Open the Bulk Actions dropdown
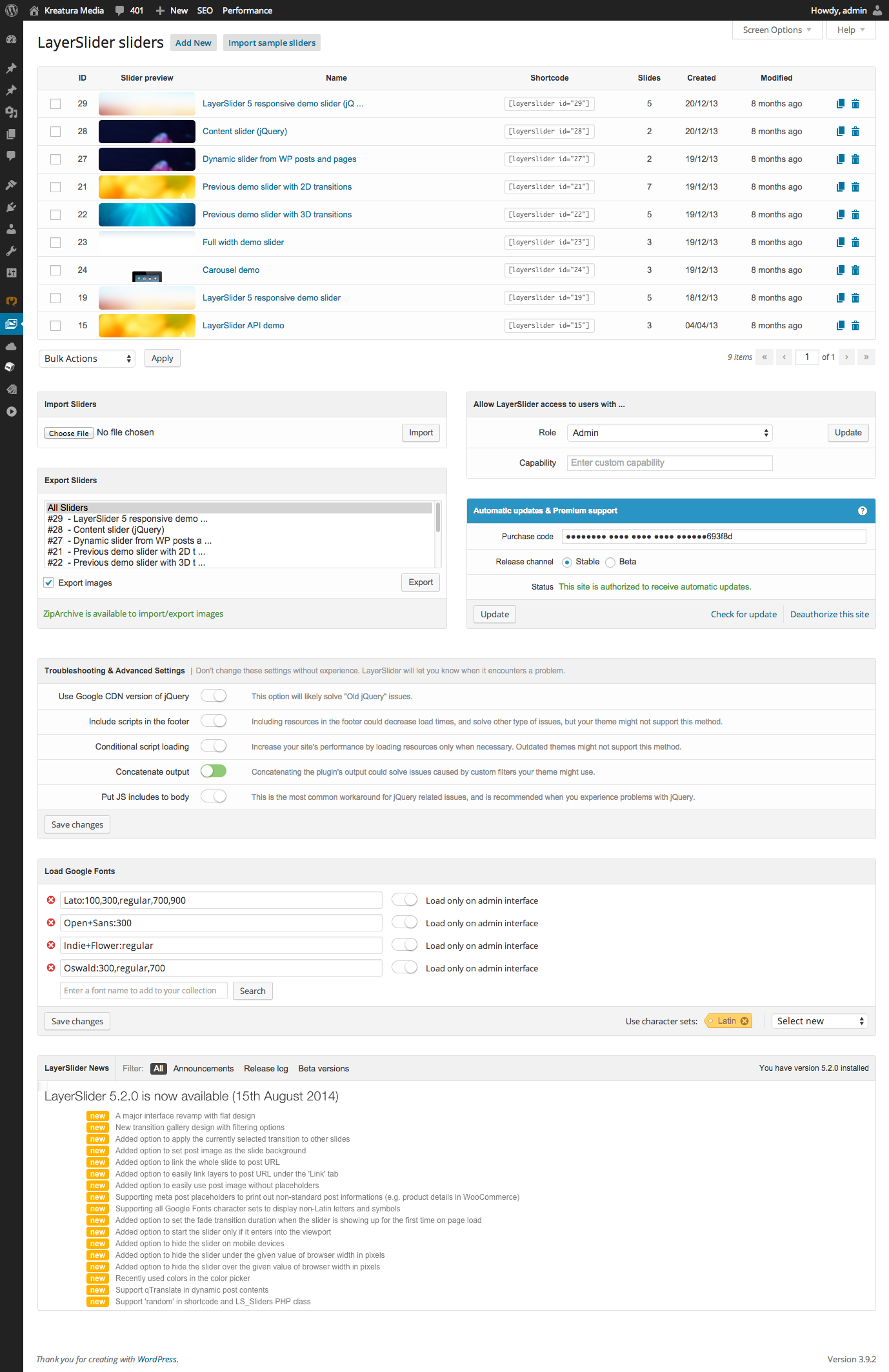 (x=87, y=359)
